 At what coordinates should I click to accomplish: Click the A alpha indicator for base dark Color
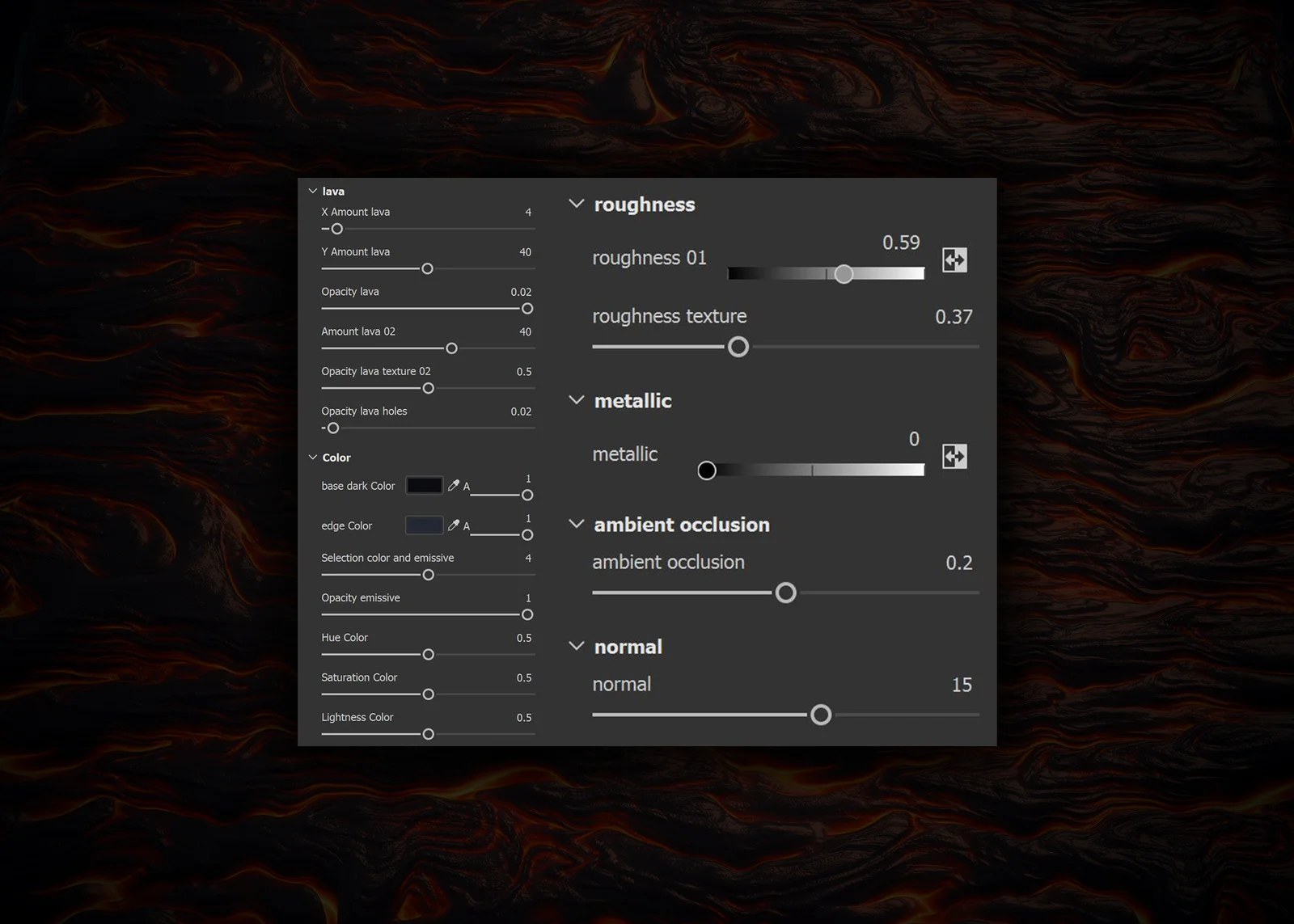coord(466,485)
